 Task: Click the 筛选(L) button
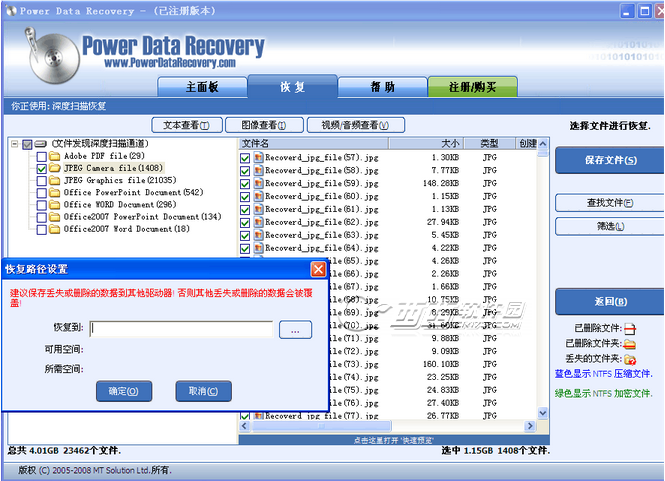pos(610,227)
